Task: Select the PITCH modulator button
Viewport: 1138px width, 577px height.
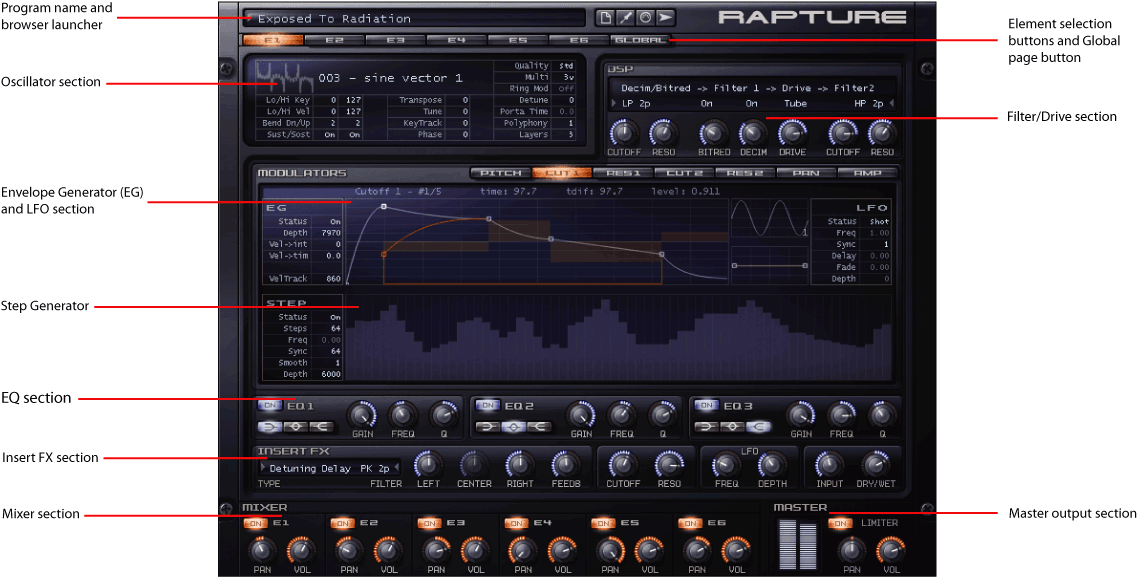Action: pyautogui.click(x=501, y=173)
